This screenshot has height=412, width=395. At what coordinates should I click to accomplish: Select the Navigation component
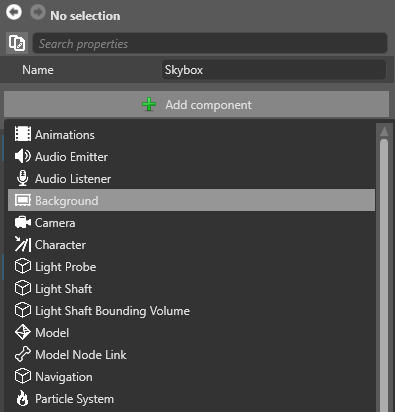(191, 377)
